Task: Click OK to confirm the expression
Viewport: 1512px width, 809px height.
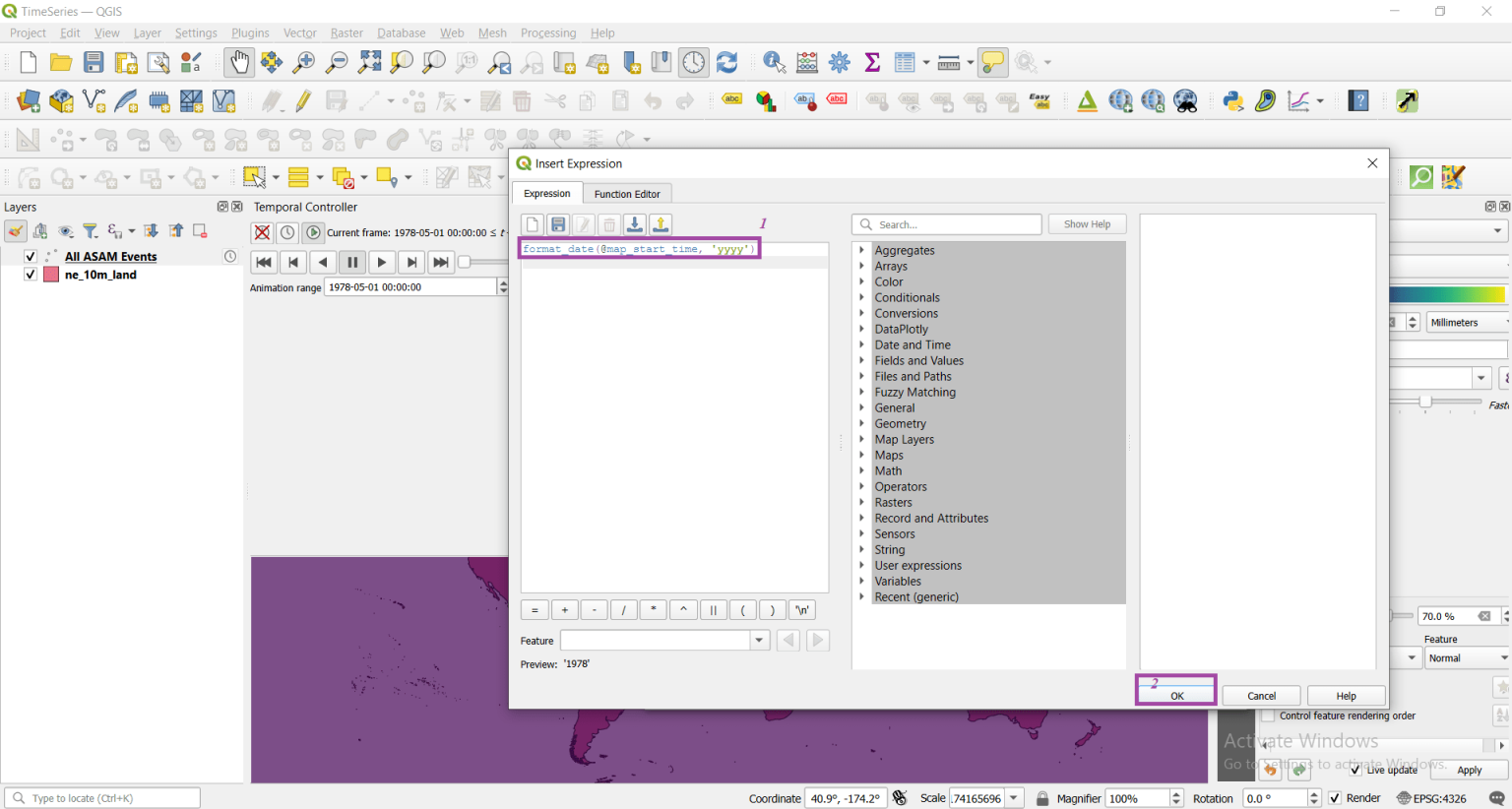Action: (x=1175, y=696)
